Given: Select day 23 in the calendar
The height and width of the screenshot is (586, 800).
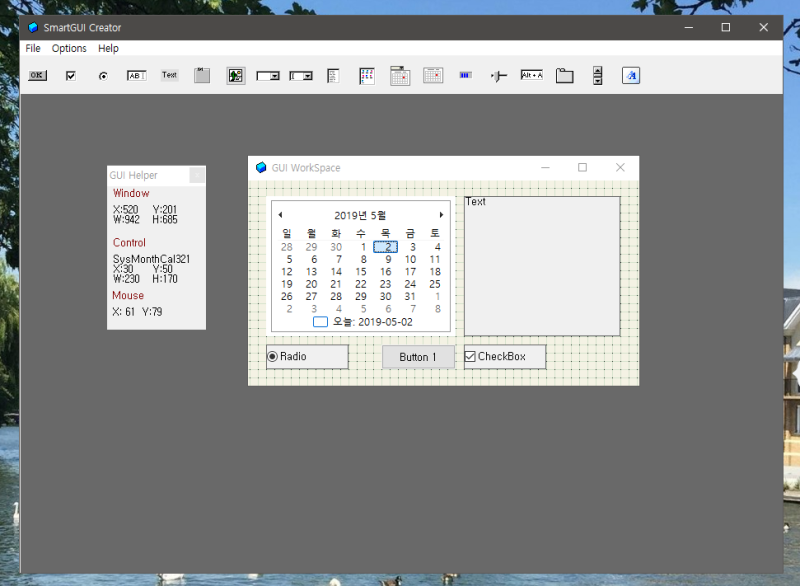Looking at the screenshot, I should 385,284.
